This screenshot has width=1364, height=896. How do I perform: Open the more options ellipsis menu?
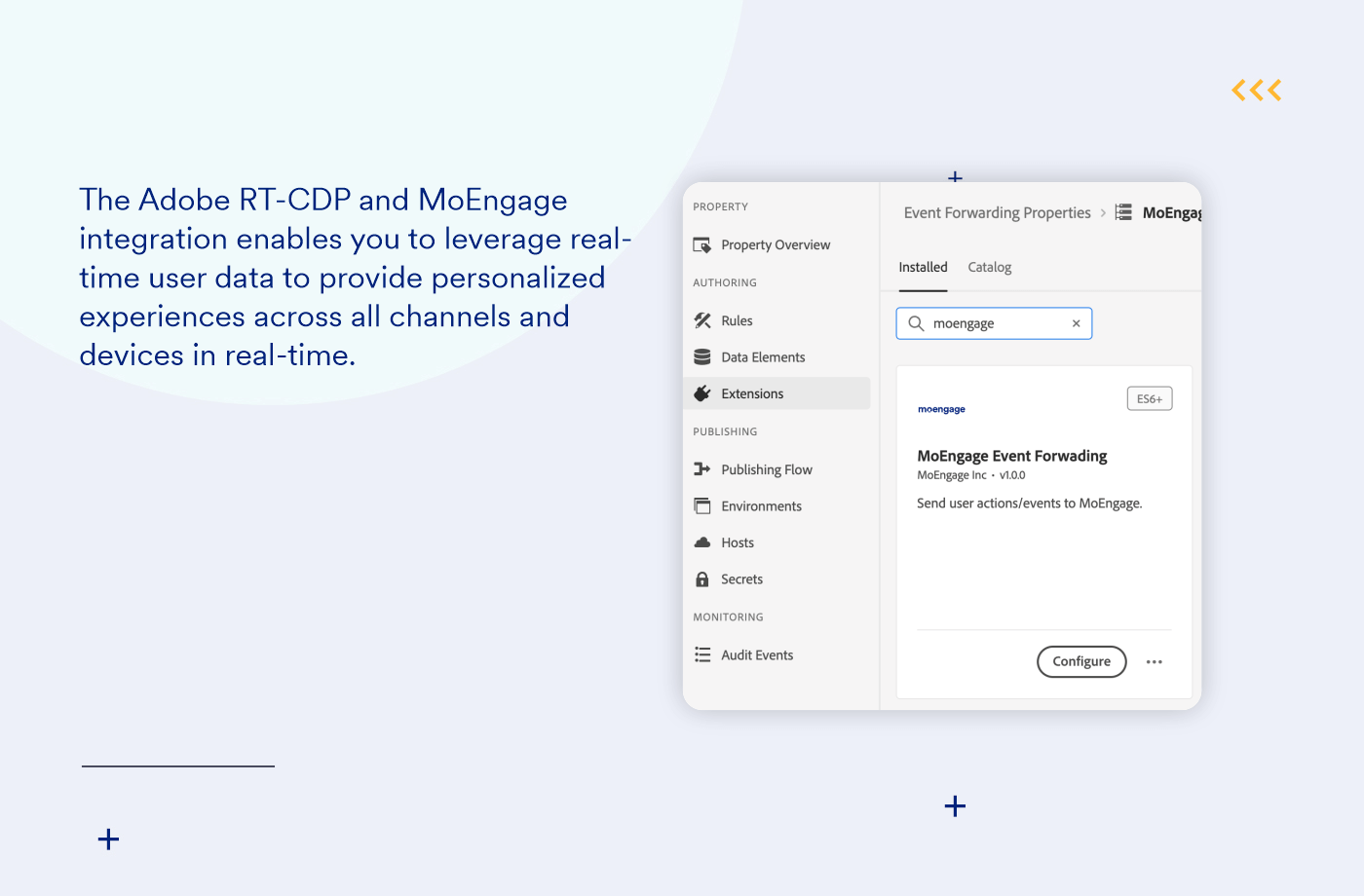(1154, 661)
